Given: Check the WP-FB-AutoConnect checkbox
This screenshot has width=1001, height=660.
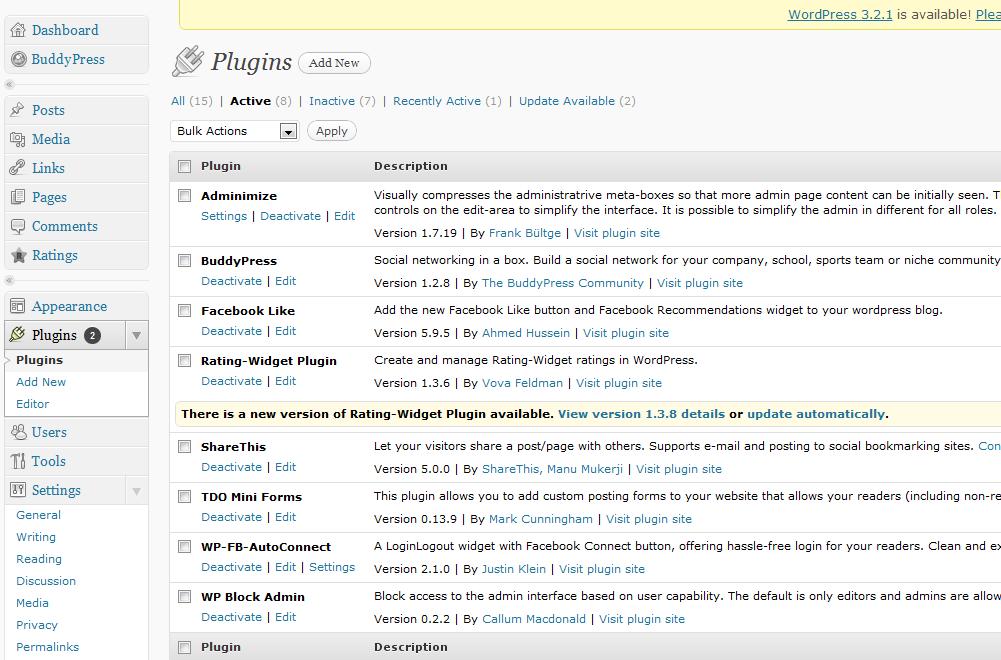Looking at the screenshot, I should 184,546.
